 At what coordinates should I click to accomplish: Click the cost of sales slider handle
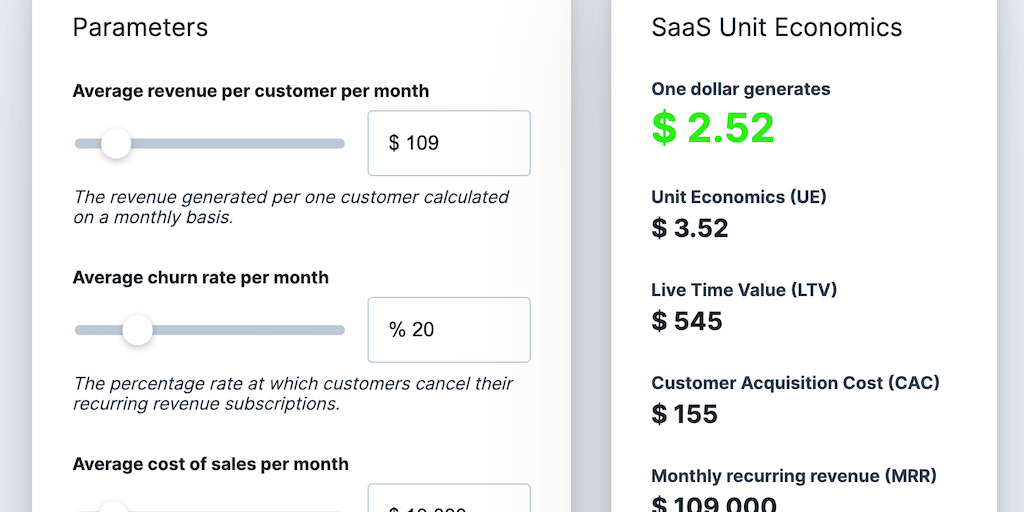coord(114,508)
